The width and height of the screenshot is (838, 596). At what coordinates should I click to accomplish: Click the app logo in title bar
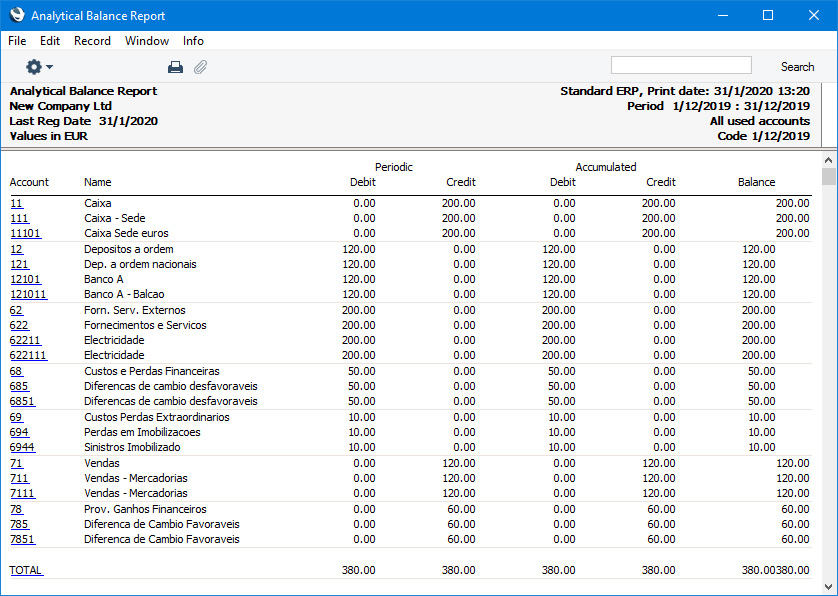16,15
